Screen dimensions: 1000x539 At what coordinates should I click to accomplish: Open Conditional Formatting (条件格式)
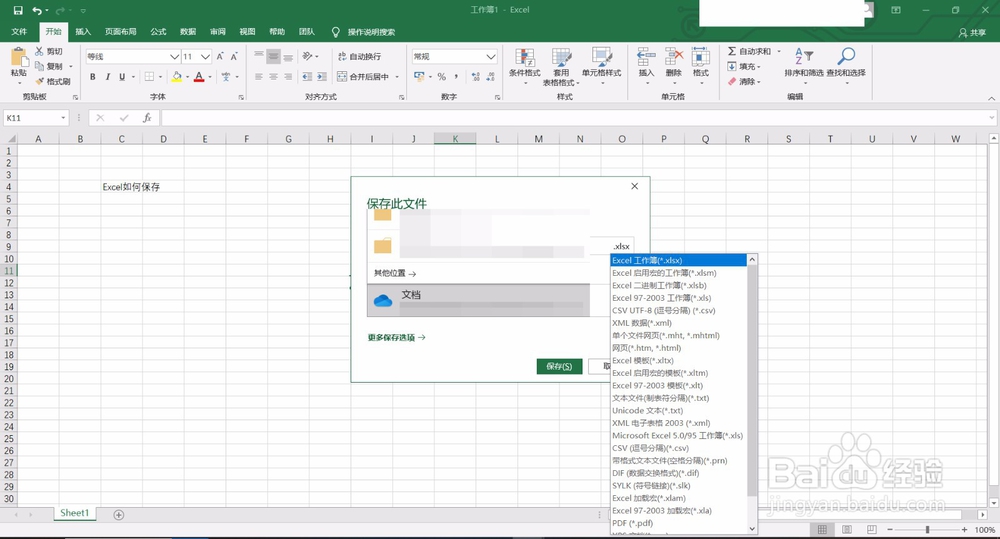(525, 66)
